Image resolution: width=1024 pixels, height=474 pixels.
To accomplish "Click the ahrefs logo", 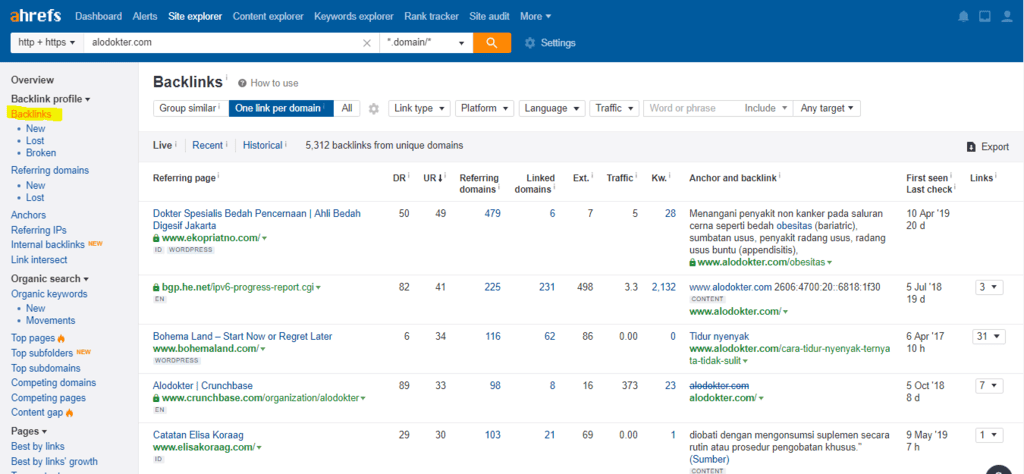I will (37, 16).
